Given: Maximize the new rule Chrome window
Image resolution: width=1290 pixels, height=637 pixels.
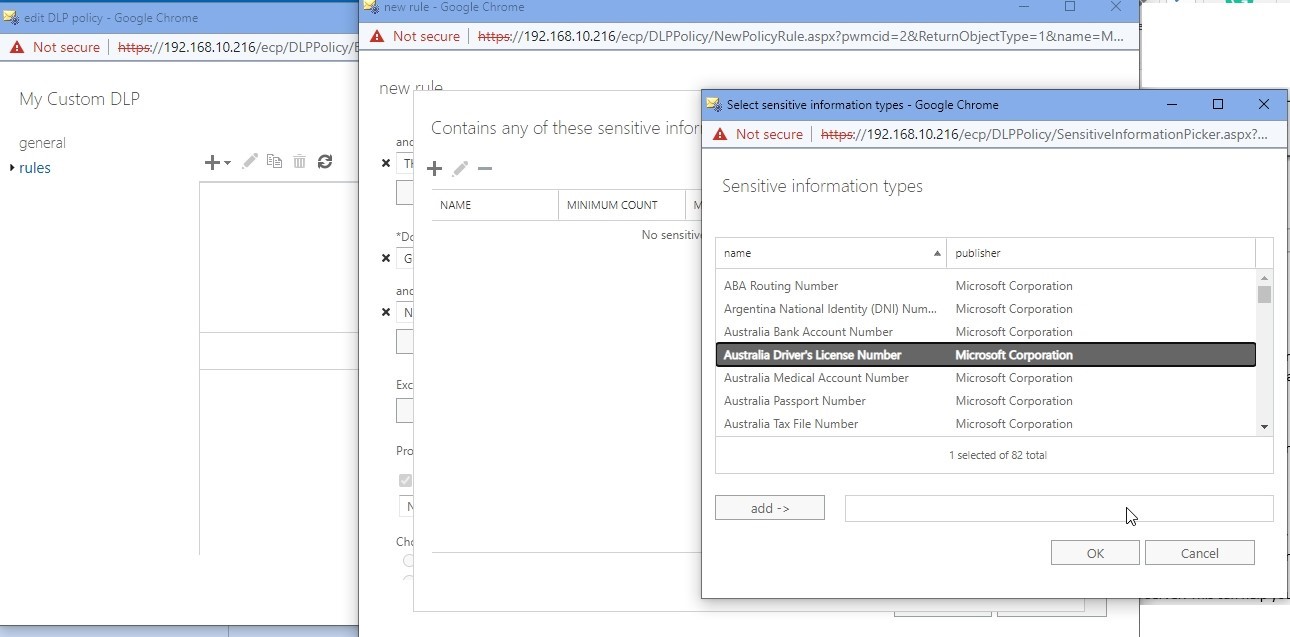Looking at the screenshot, I should pyautogui.click(x=1070, y=7).
